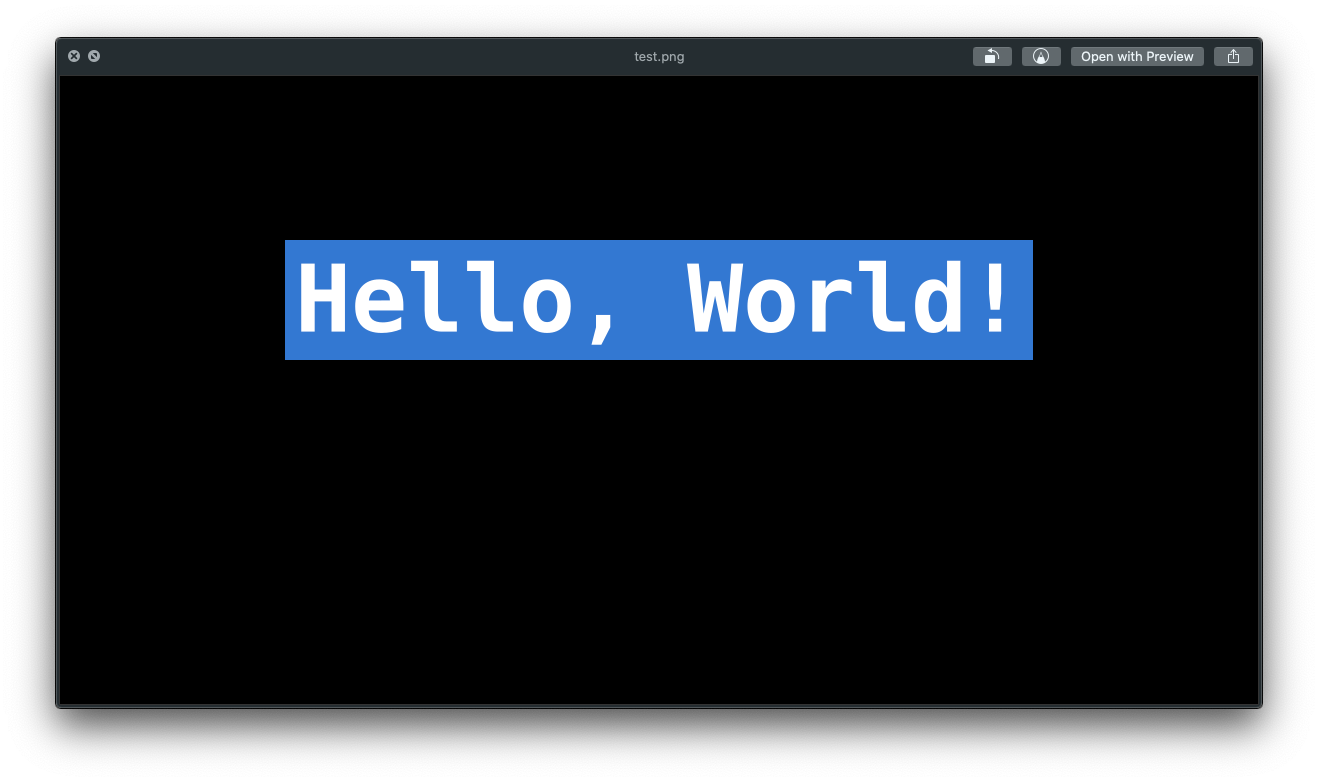Close the Quick Look window
The image size is (1318, 782).
pos(74,56)
